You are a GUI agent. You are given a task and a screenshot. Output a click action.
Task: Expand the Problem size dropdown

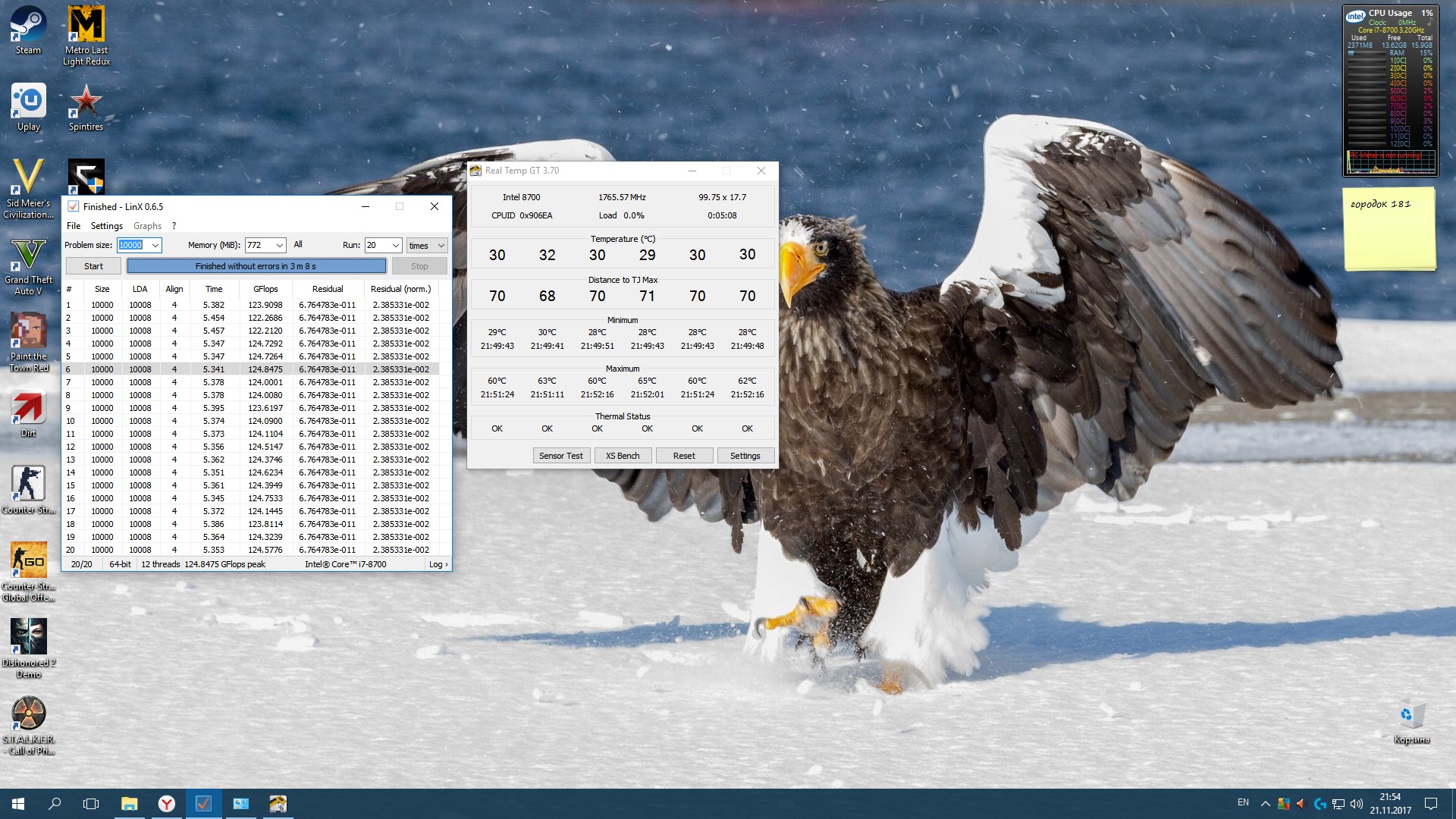[x=155, y=245]
